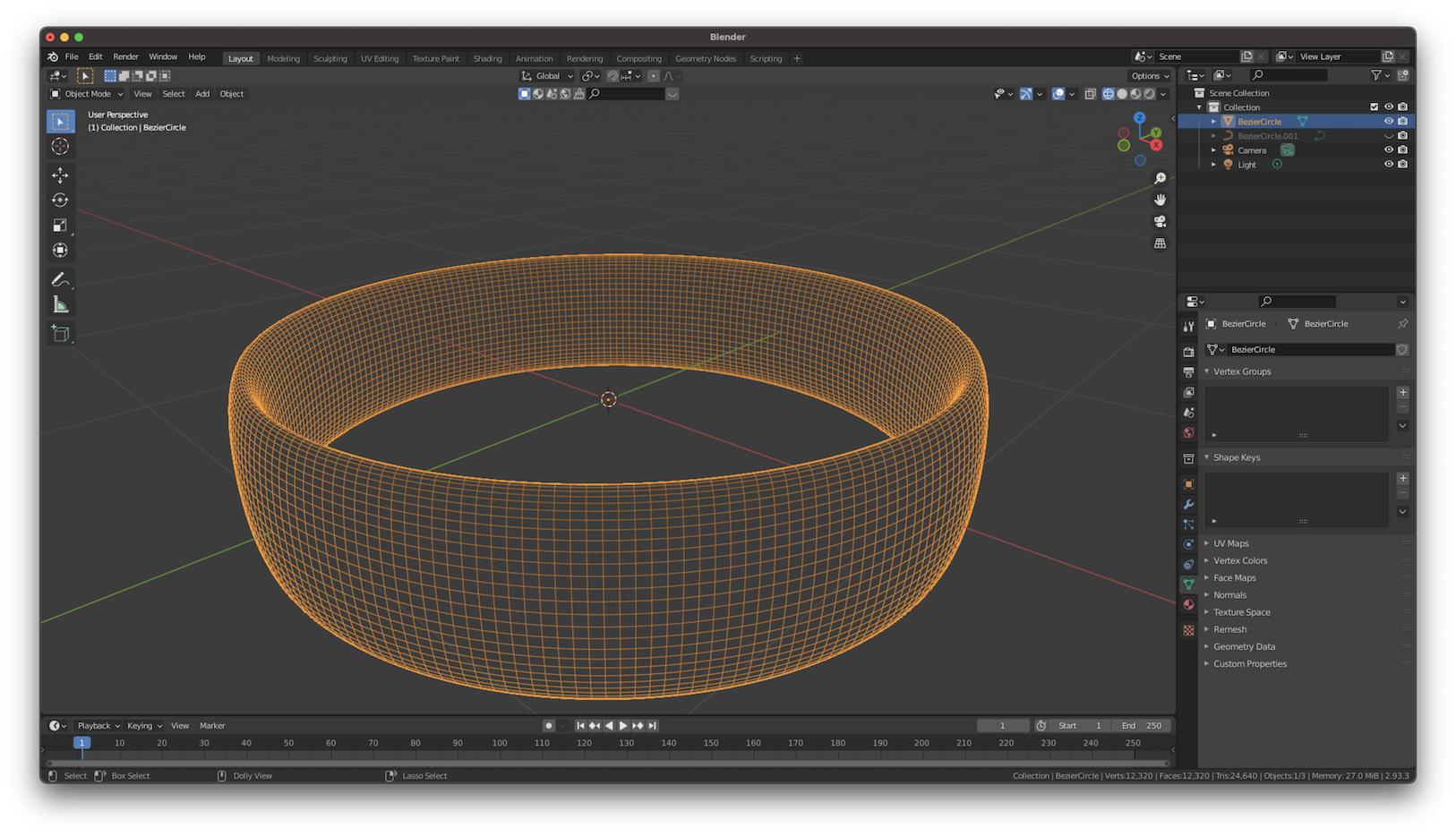The width and height of the screenshot is (1456, 836).
Task: Open the World properties tab
Action: click(x=1188, y=433)
